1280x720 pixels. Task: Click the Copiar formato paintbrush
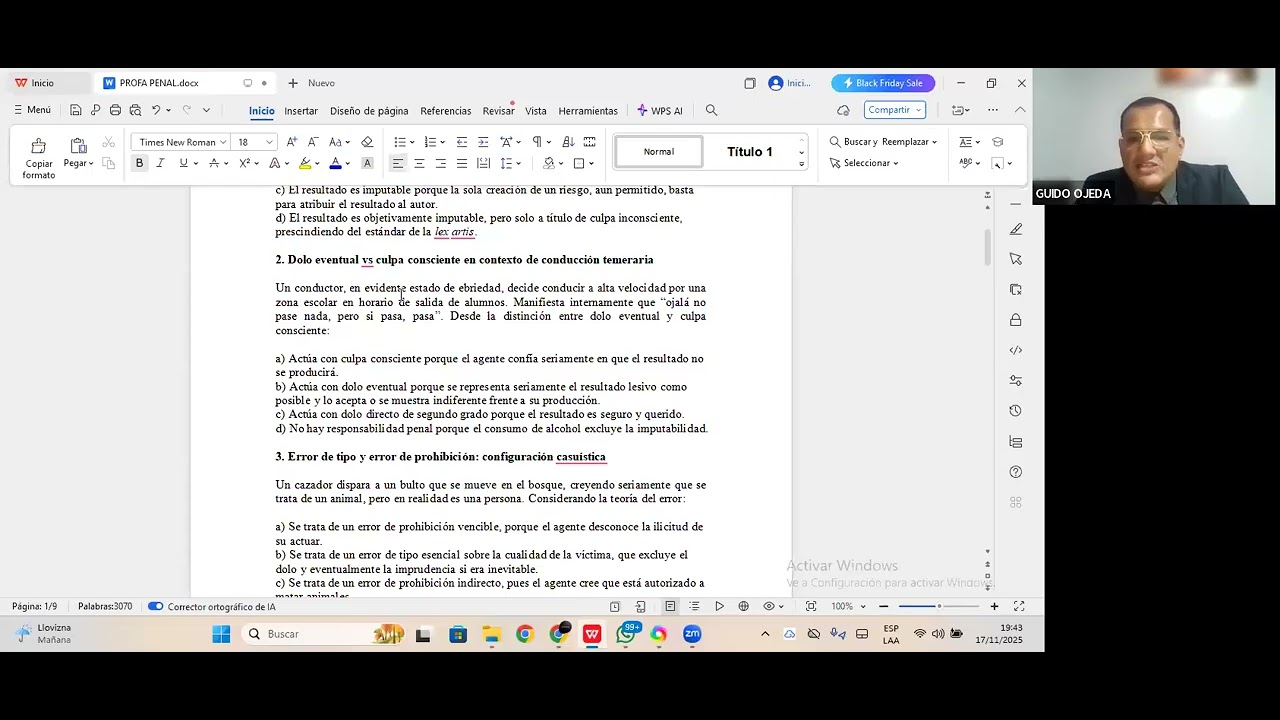39,158
